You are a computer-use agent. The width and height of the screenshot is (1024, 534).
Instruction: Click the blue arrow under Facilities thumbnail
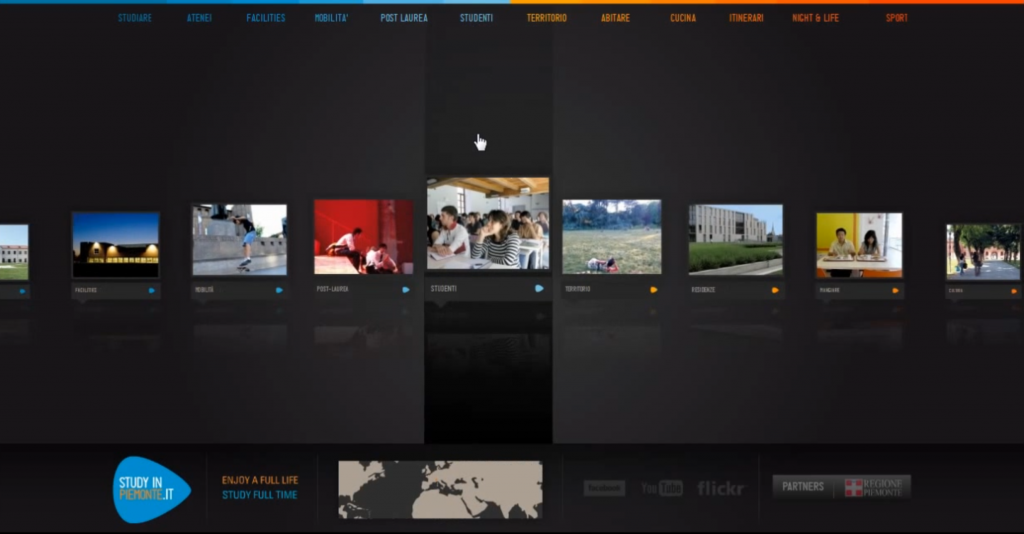click(x=152, y=290)
